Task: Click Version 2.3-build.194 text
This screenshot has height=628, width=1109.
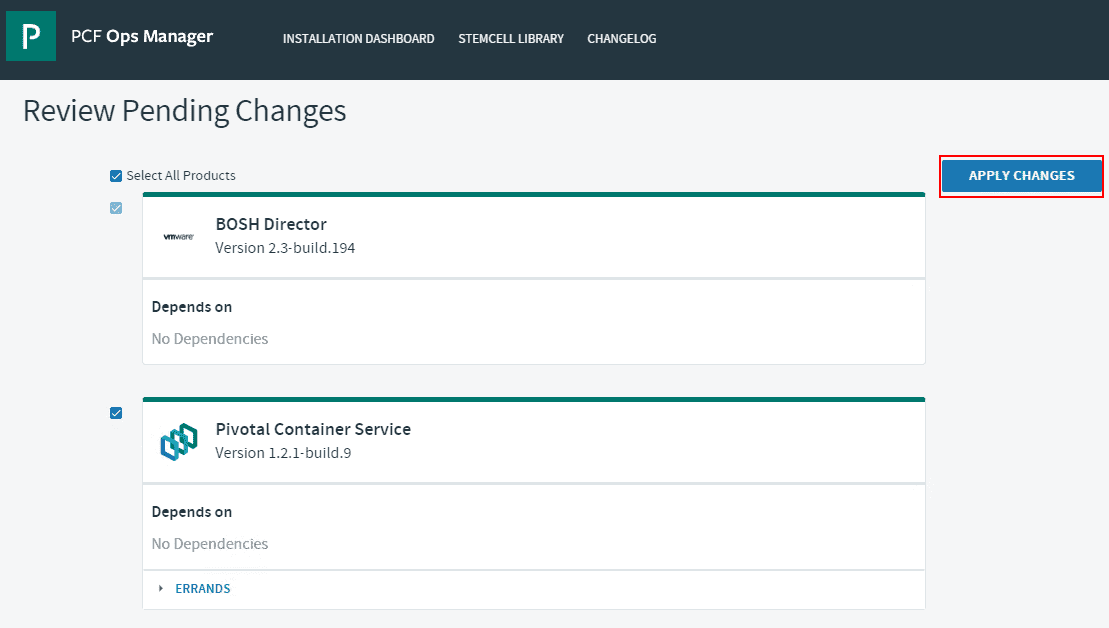Action: tap(285, 247)
